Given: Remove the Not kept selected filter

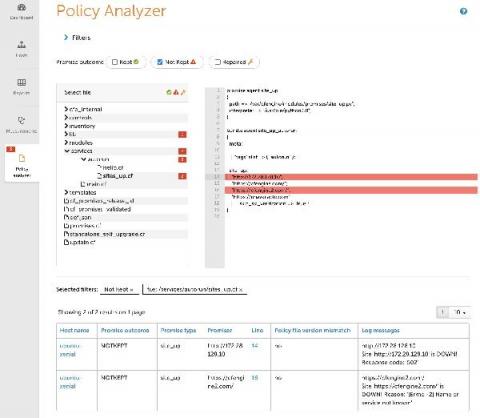Looking at the screenshot, I should 131,290.
